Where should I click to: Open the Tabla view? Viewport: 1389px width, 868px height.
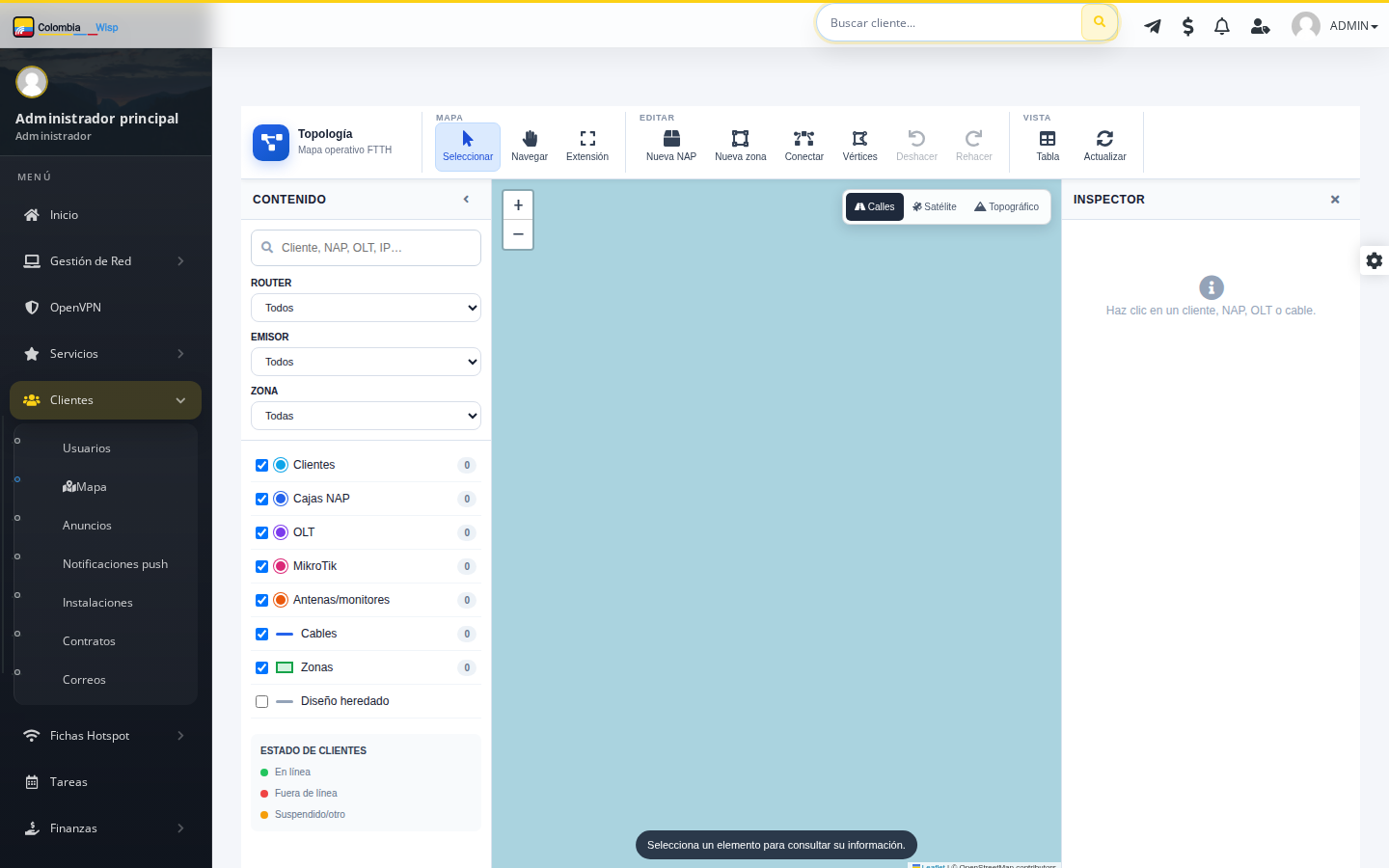1048,147
